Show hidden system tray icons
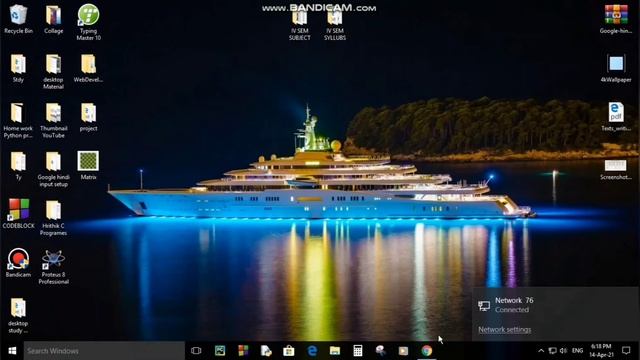 click(x=541, y=351)
